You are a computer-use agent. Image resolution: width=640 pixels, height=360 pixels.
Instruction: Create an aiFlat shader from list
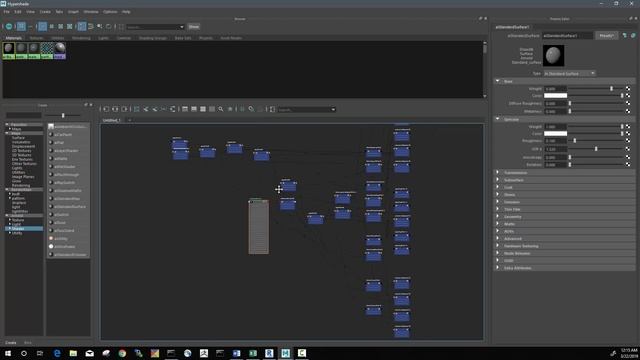coord(59,142)
